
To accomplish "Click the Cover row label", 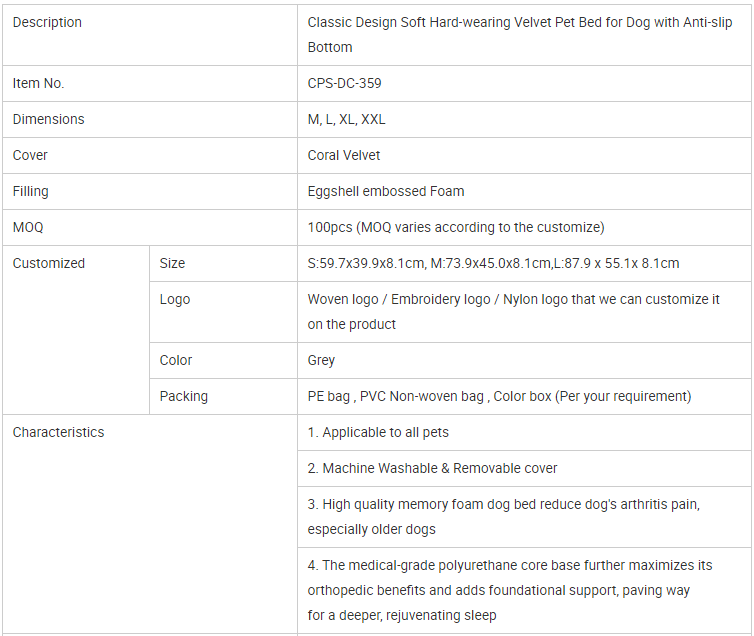I will point(30,156).
